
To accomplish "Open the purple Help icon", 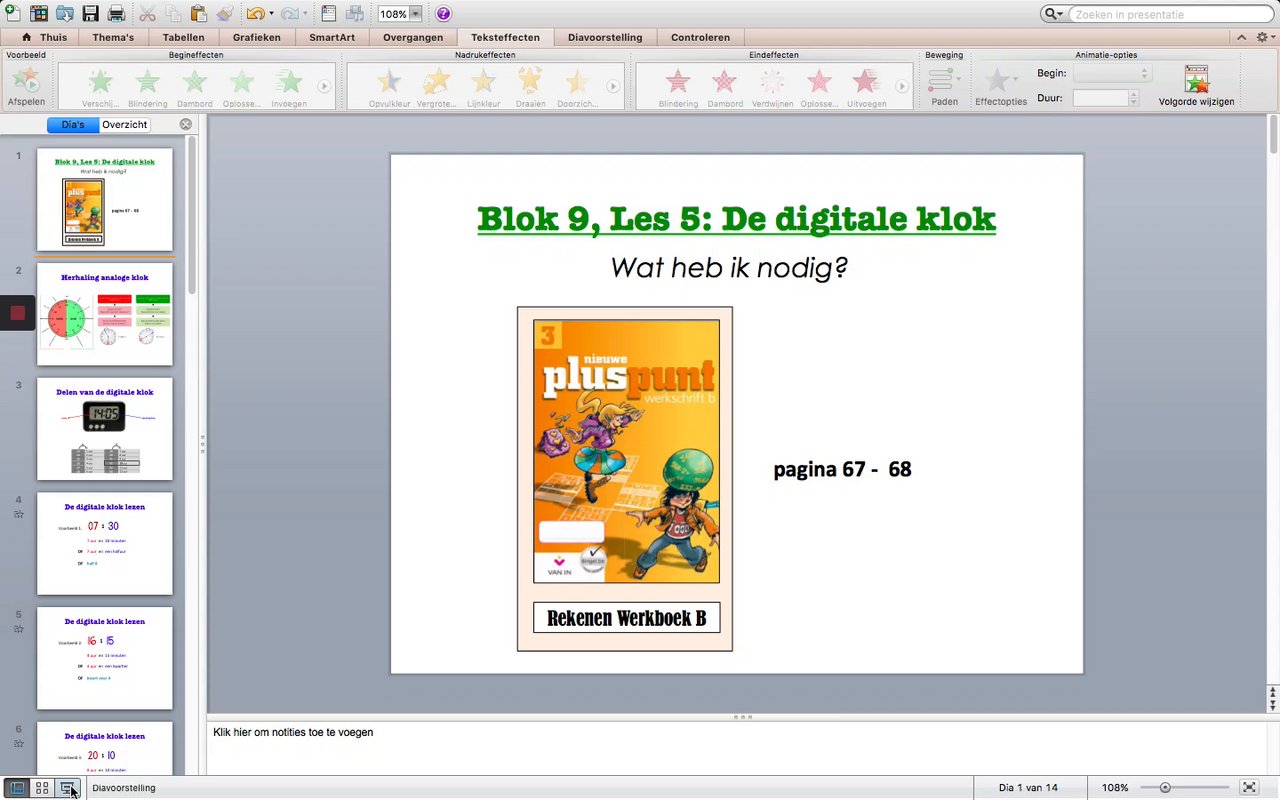I will coord(444,14).
